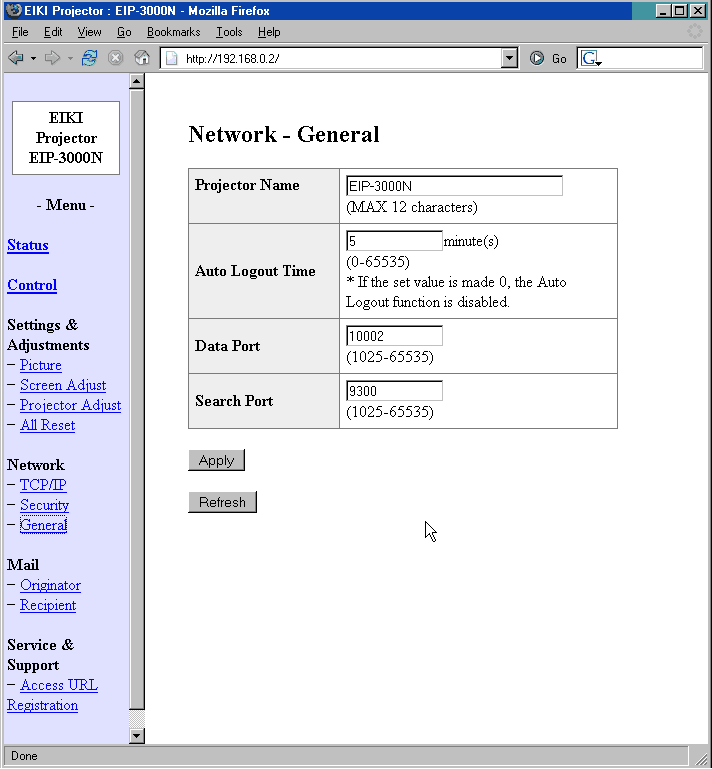Screen dimensions: 712x769
Task: Click the sidebar vertical scrollbar thumb
Action: click(x=137, y=399)
